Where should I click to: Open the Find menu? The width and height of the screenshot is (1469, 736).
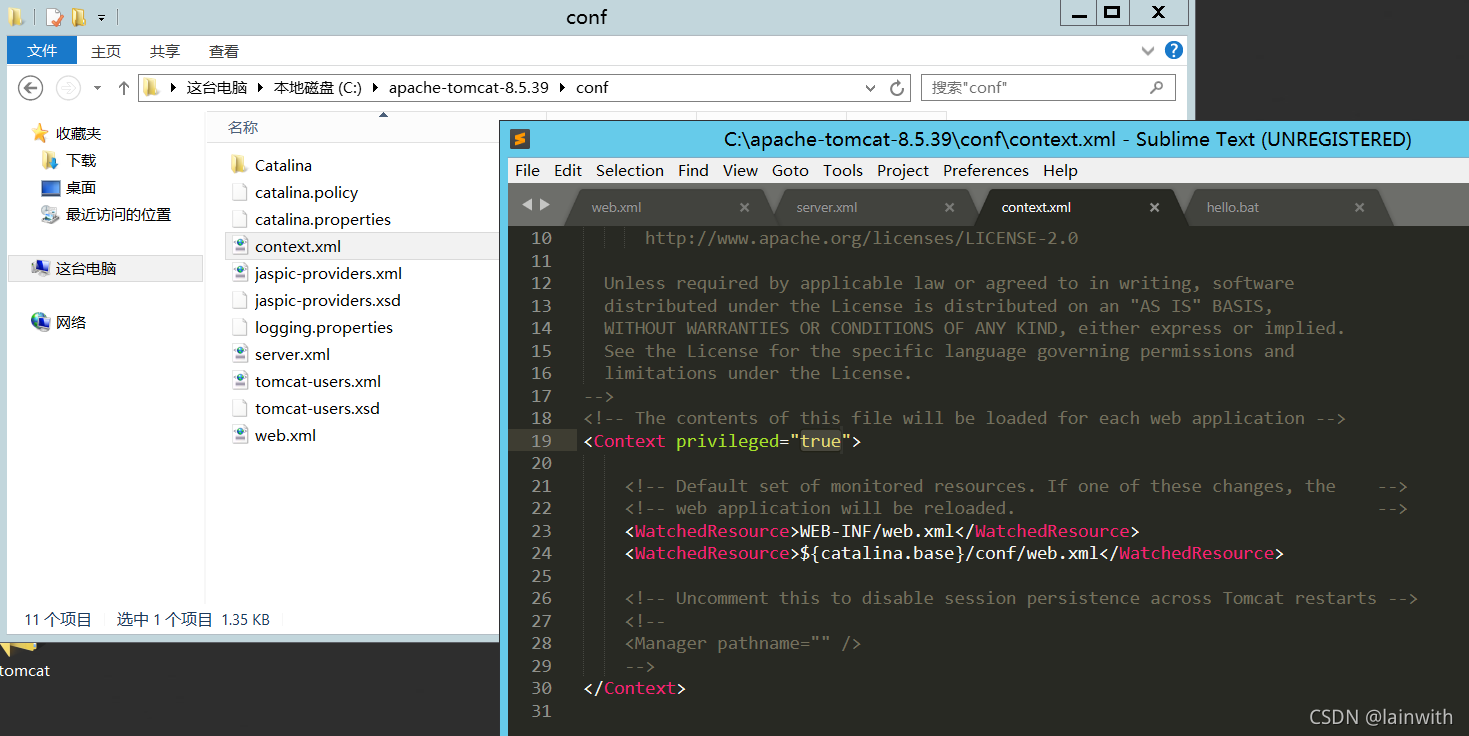point(693,170)
